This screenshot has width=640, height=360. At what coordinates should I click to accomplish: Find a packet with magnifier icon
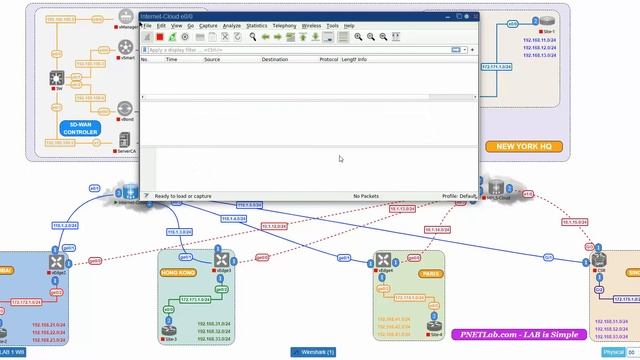(x=253, y=37)
